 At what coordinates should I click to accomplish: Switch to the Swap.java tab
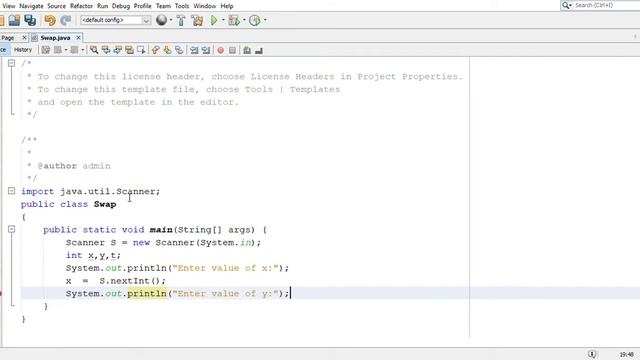coord(55,38)
